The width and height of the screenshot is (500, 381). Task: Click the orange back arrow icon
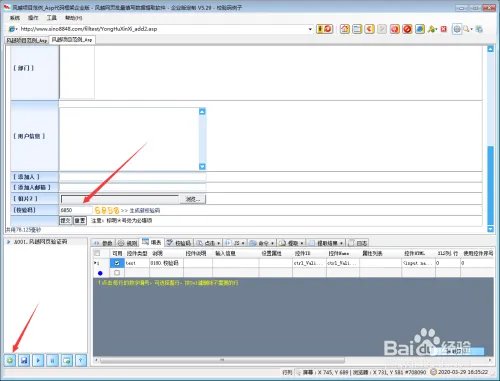(x=369, y=29)
